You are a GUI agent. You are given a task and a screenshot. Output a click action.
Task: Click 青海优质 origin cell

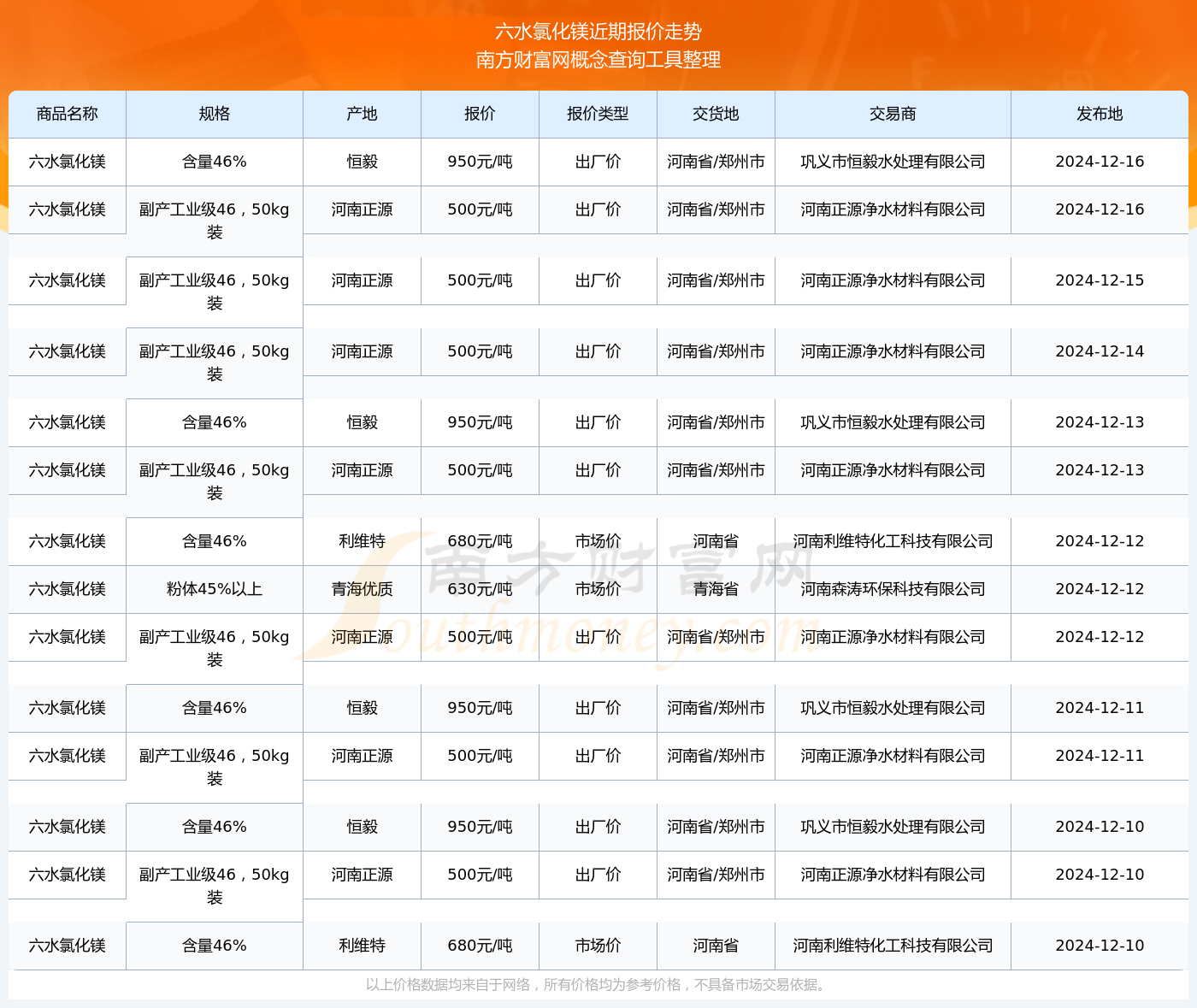[362, 589]
